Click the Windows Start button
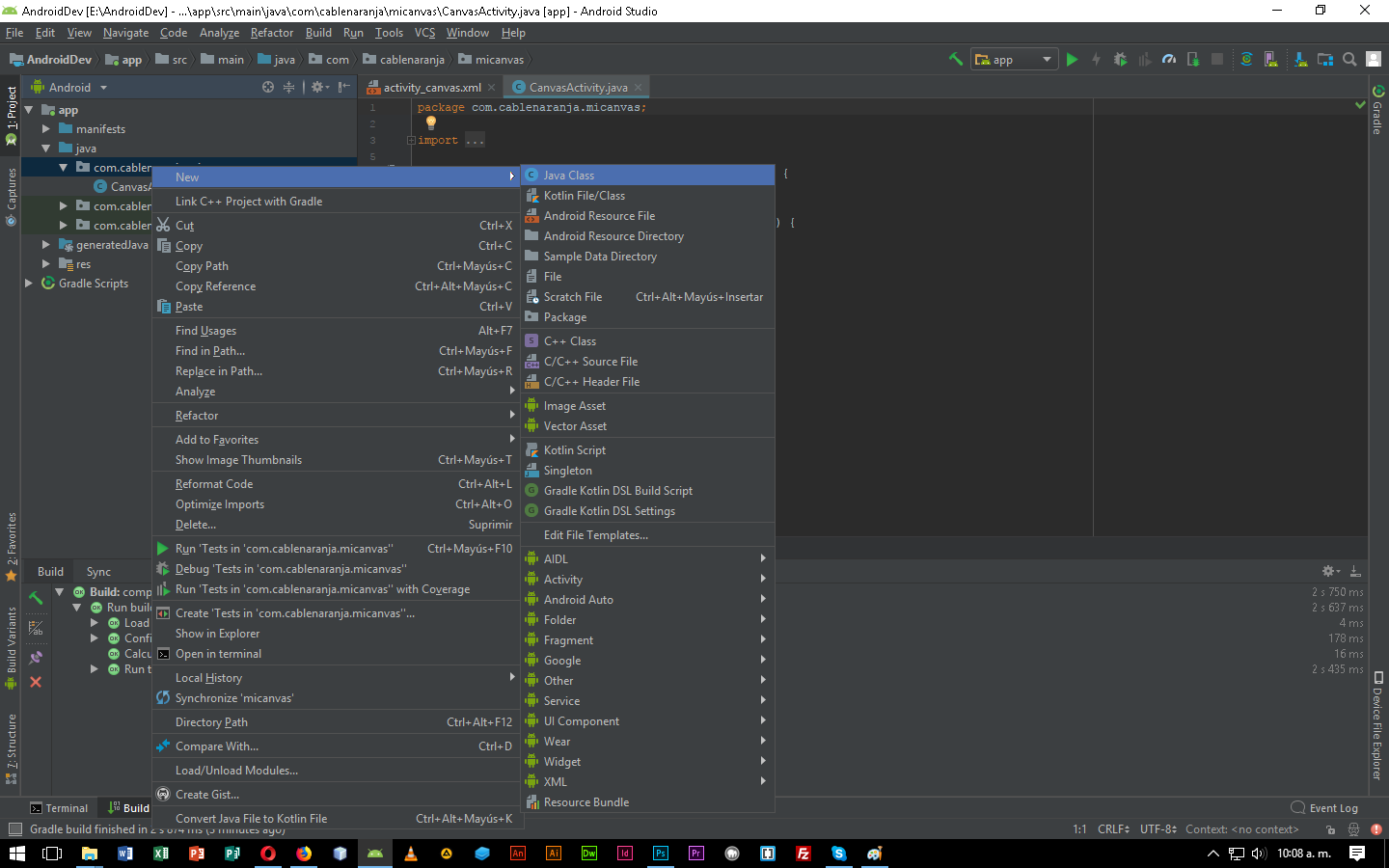This screenshot has height=868, width=1389. pos(16,854)
